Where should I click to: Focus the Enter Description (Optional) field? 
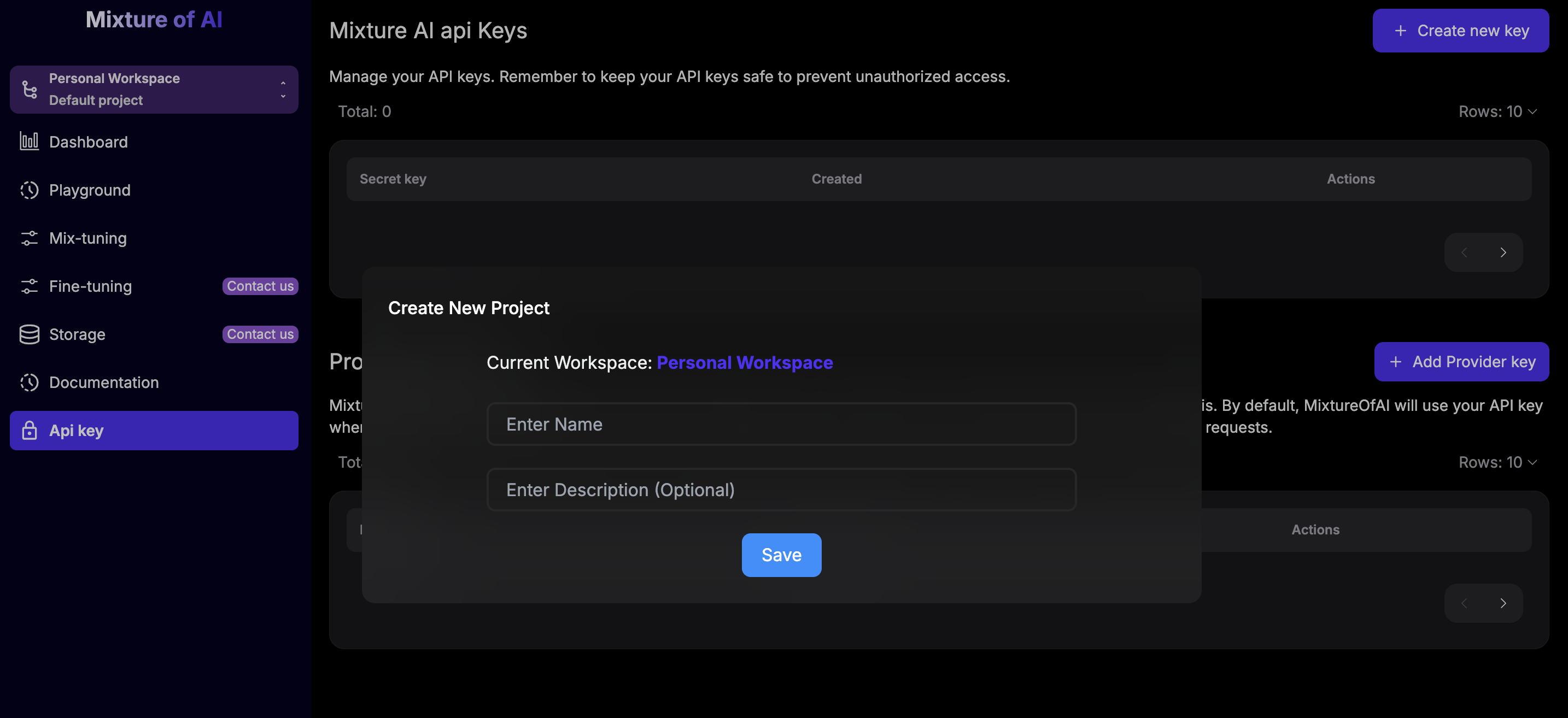[781, 490]
